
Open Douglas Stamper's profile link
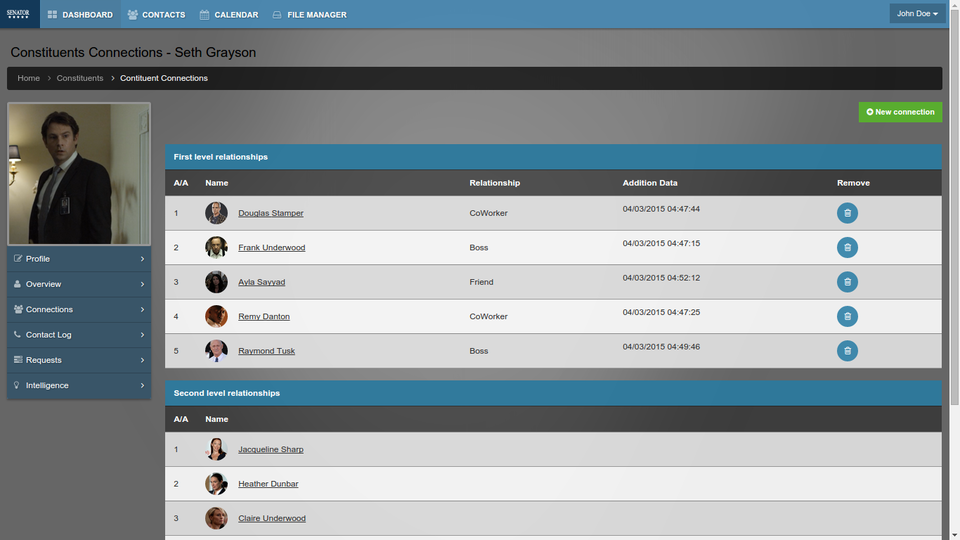(271, 213)
